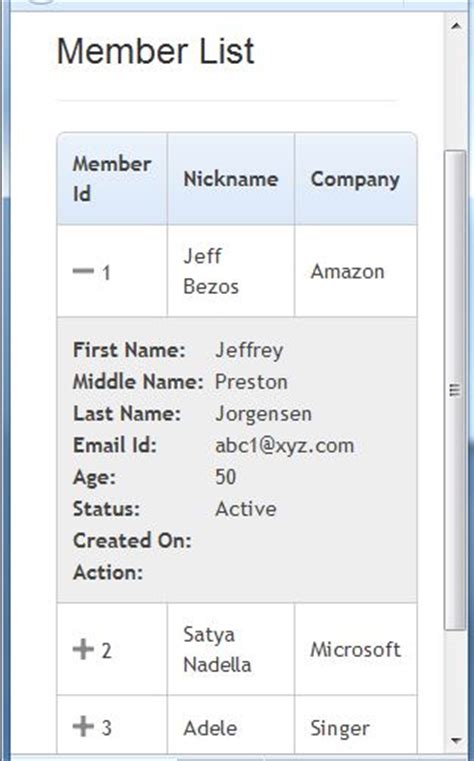Expand row 2 with plus icon
The image size is (474, 761).
(x=83, y=649)
